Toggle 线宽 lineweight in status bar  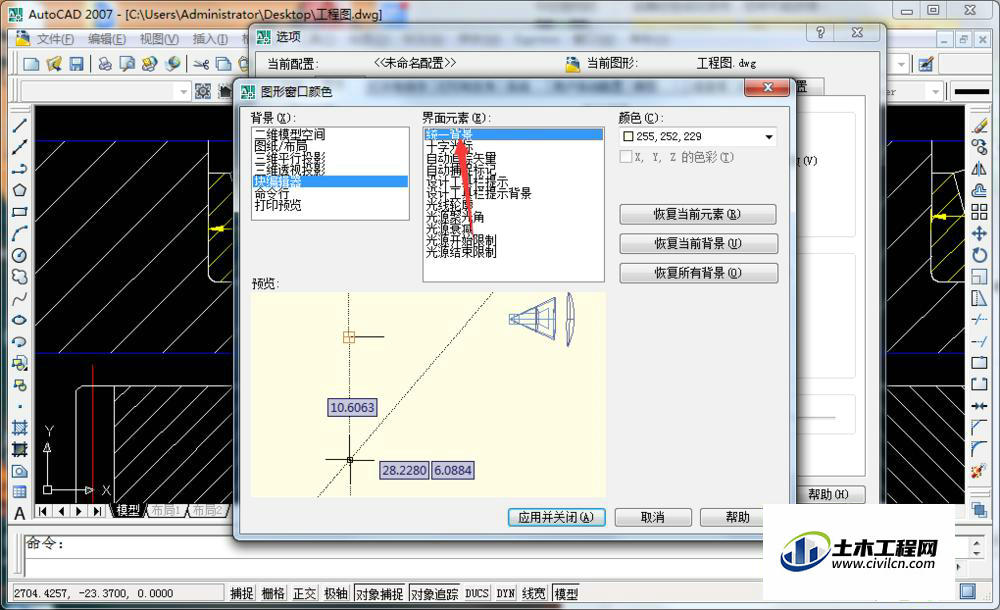click(x=534, y=593)
